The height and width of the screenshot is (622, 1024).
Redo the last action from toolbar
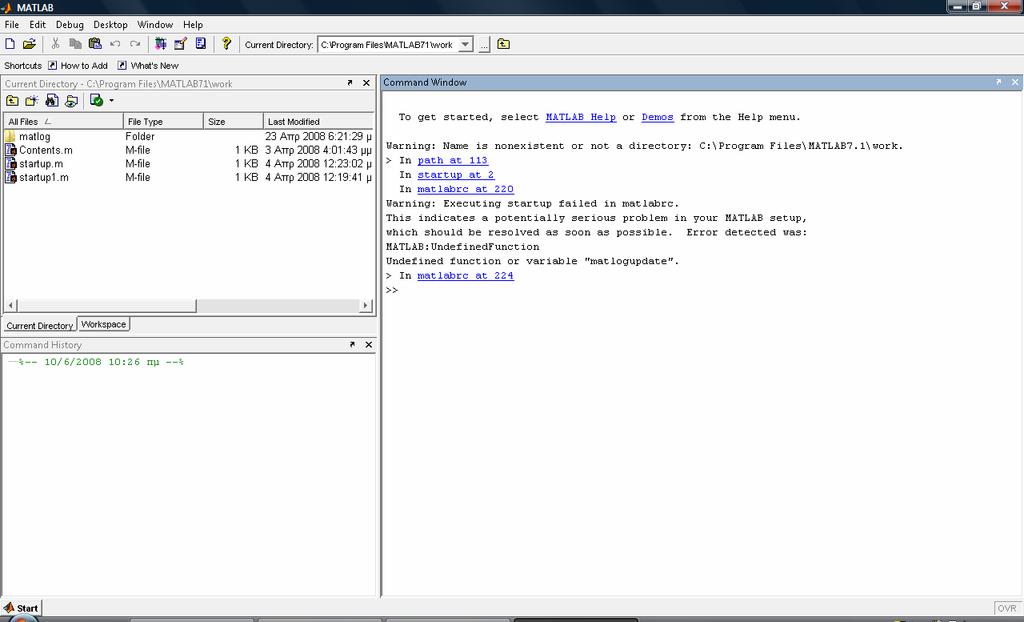tap(135, 44)
